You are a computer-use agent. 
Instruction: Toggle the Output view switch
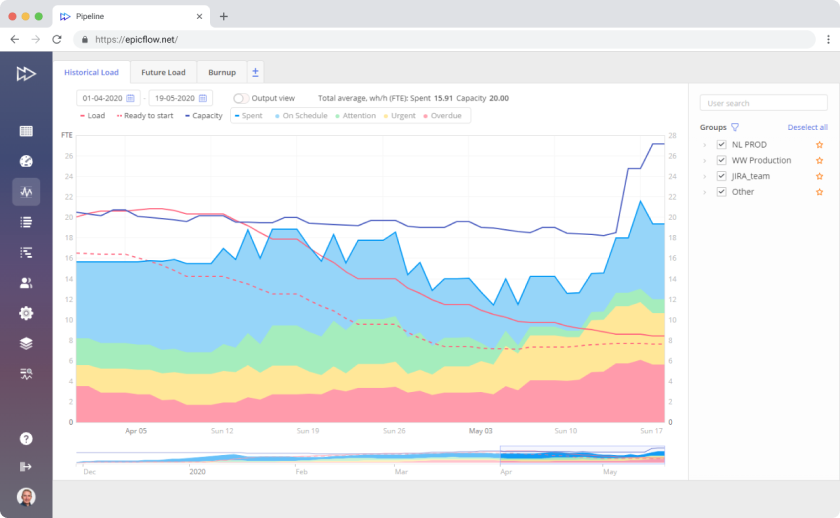point(241,99)
